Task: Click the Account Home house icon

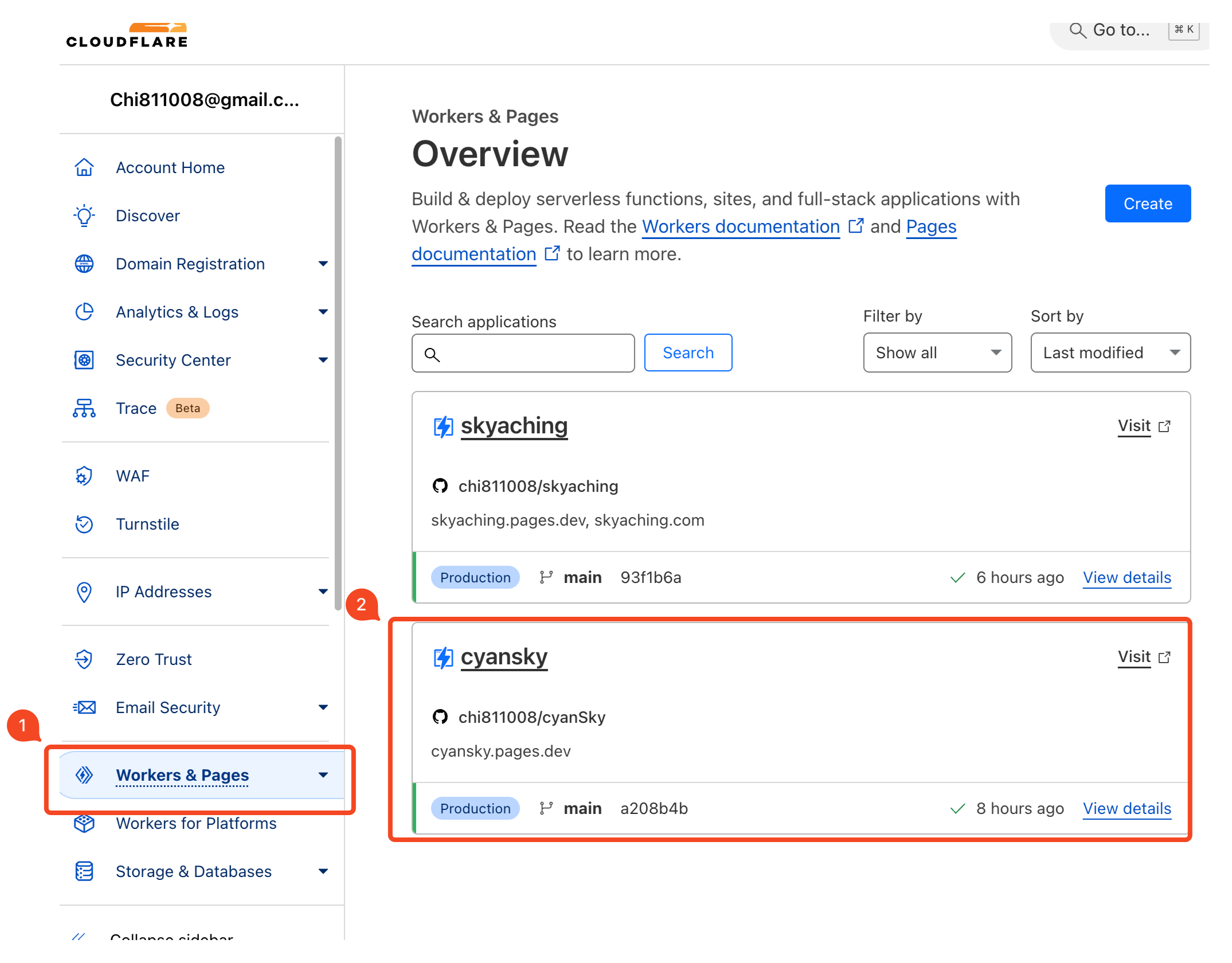Action: [x=84, y=167]
